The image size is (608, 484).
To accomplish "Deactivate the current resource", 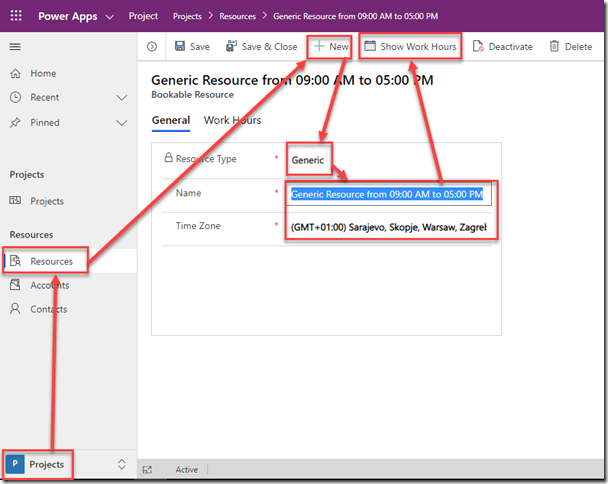I will point(503,47).
